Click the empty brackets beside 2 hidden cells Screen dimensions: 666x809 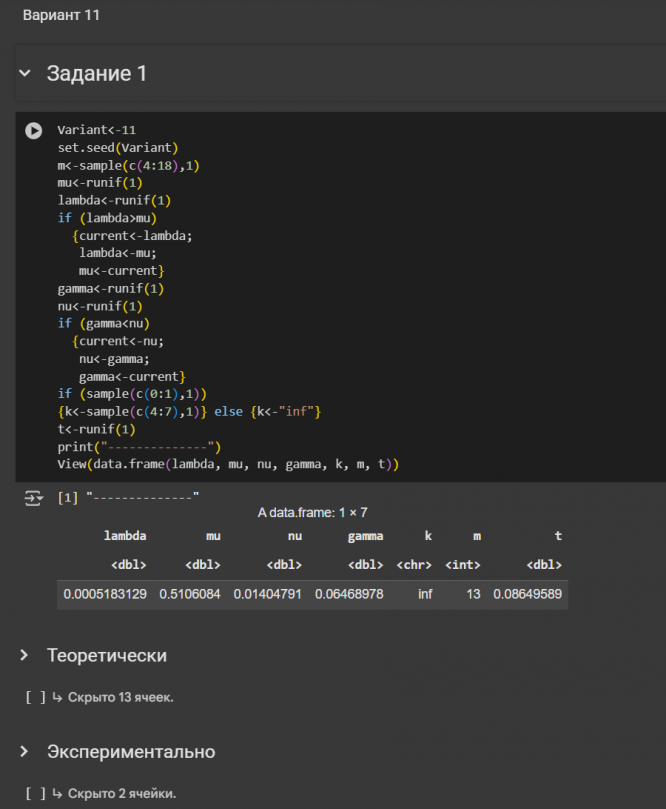(x=36, y=793)
